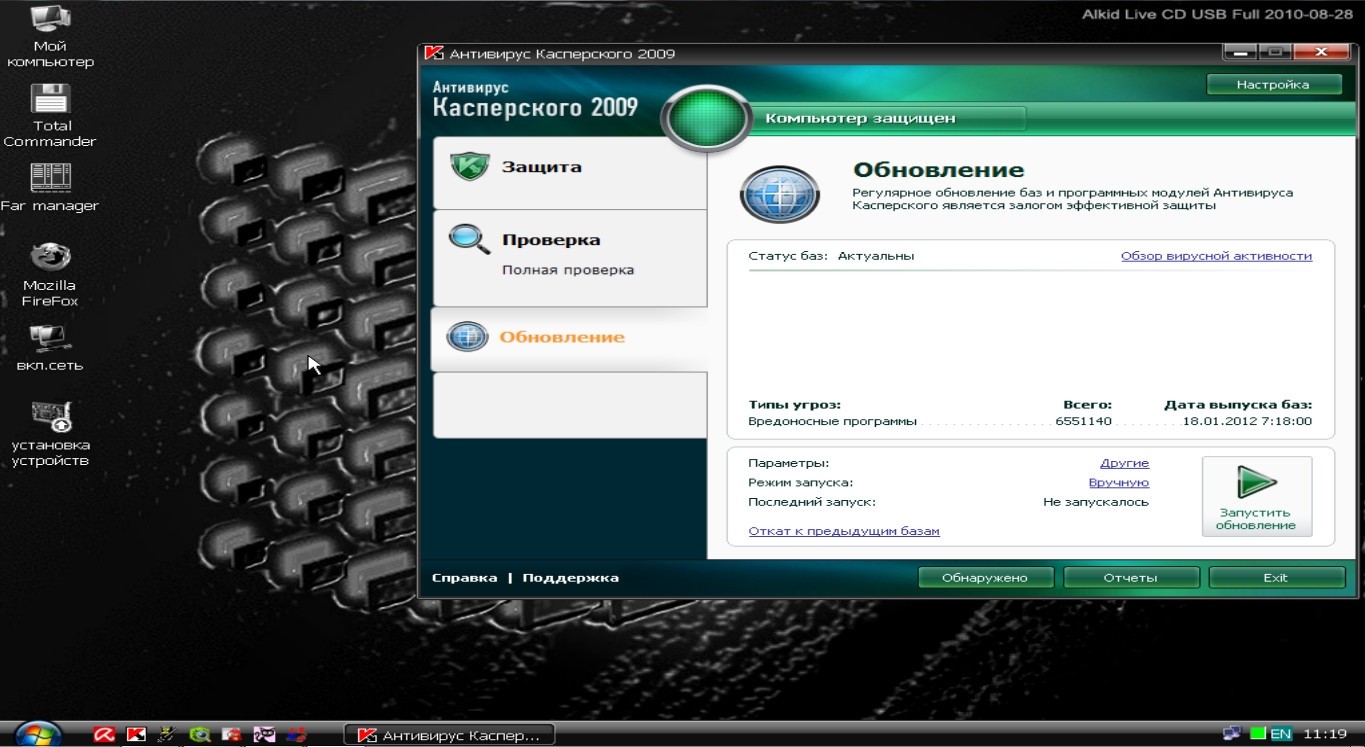Click the Статус баз: Актуальны text
Viewport: 1365px width, 747px height.
pos(831,256)
